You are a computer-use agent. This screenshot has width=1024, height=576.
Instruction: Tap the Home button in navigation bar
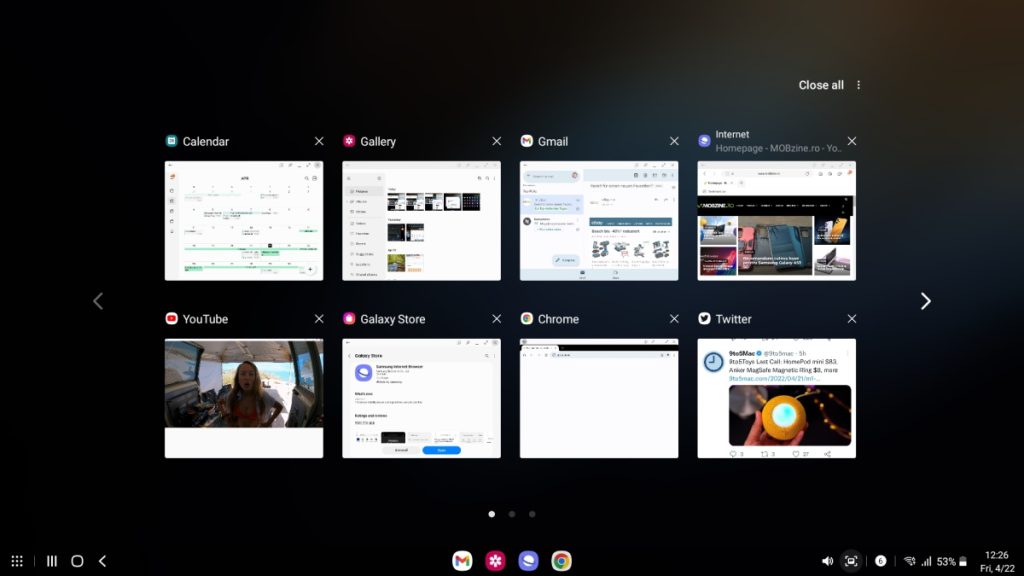77,561
